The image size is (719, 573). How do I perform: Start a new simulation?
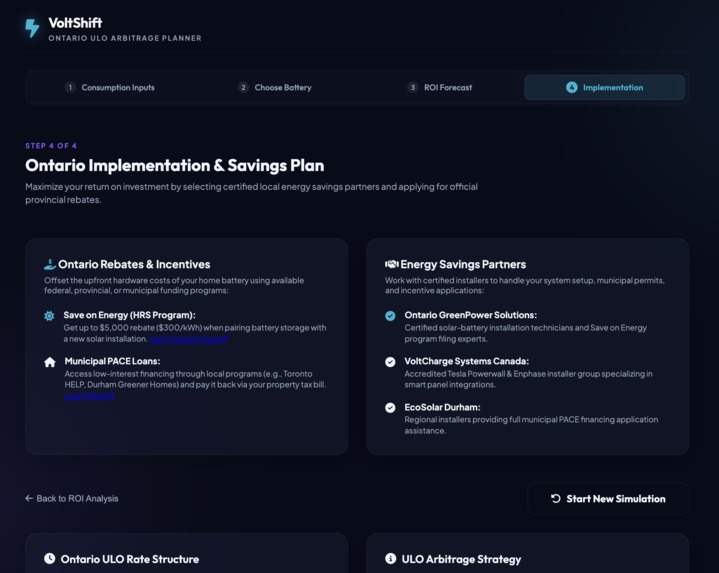click(x=608, y=499)
